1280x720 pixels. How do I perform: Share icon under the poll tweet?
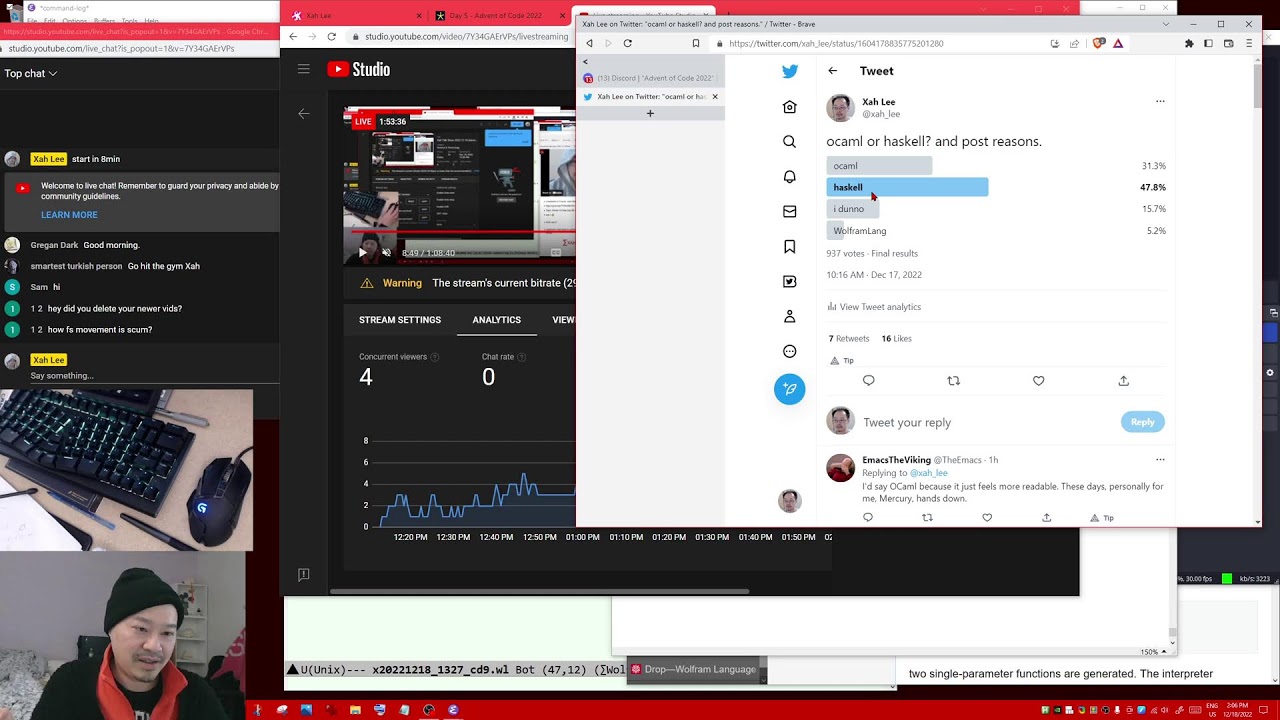pos(1123,381)
